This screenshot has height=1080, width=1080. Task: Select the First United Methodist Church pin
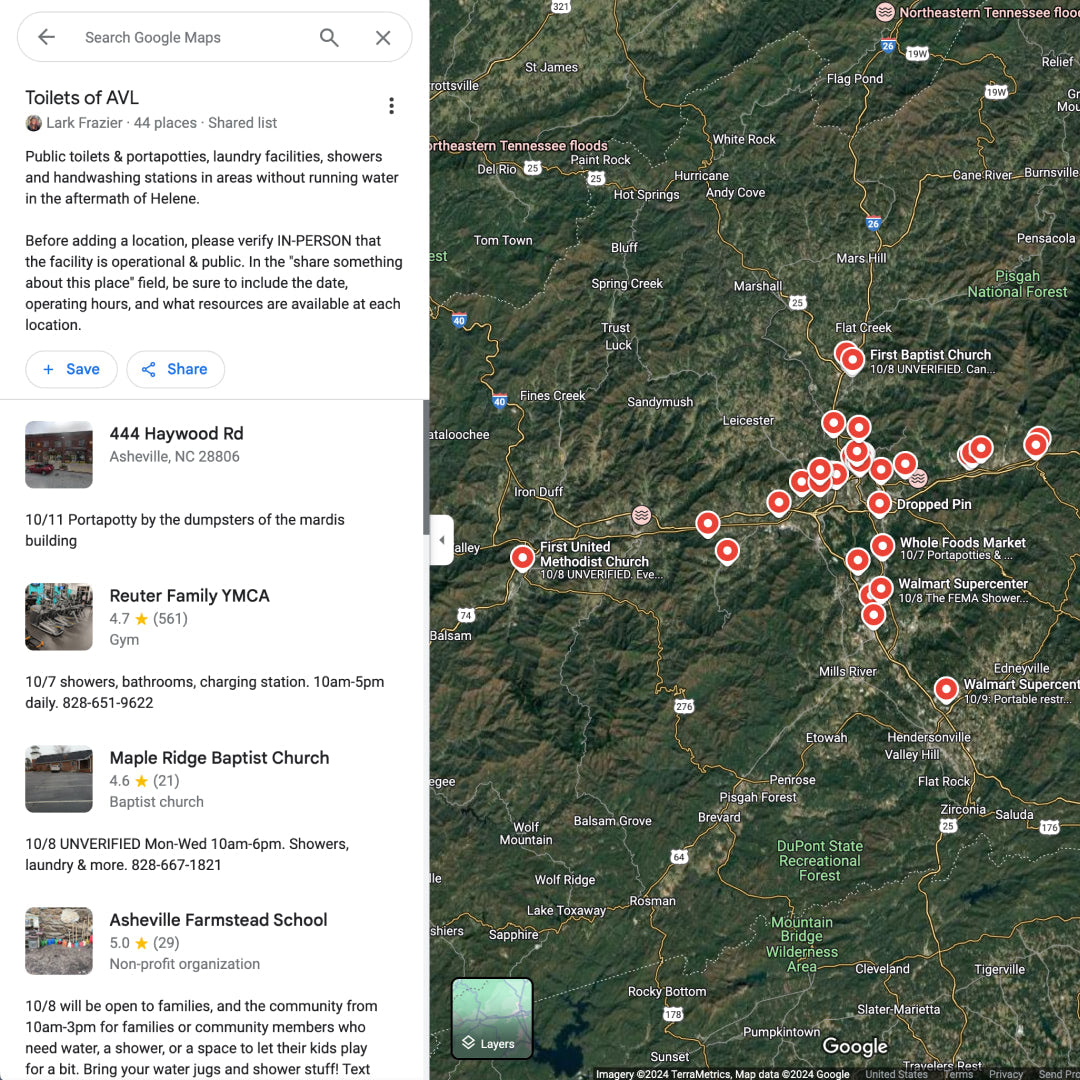pyautogui.click(x=522, y=557)
